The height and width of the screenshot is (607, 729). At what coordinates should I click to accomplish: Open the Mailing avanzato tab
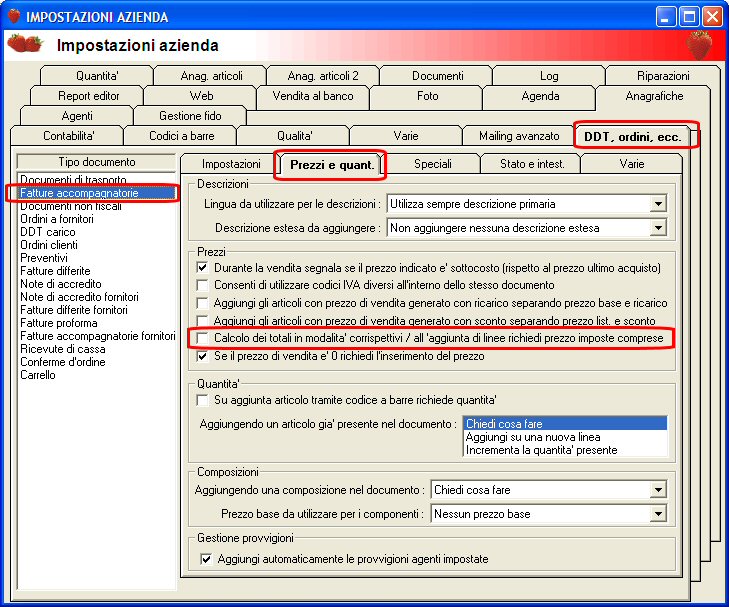(x=519, y=136)
